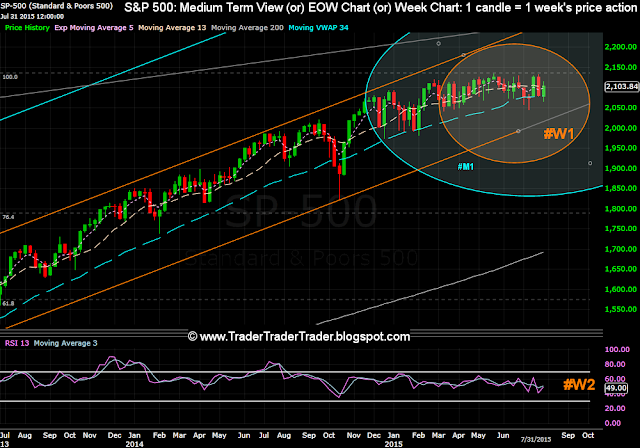Click the 20.00 label on RSI axis
Image resolution: width=640 pixels, height=448 pixels.
[x=615, y=408]
